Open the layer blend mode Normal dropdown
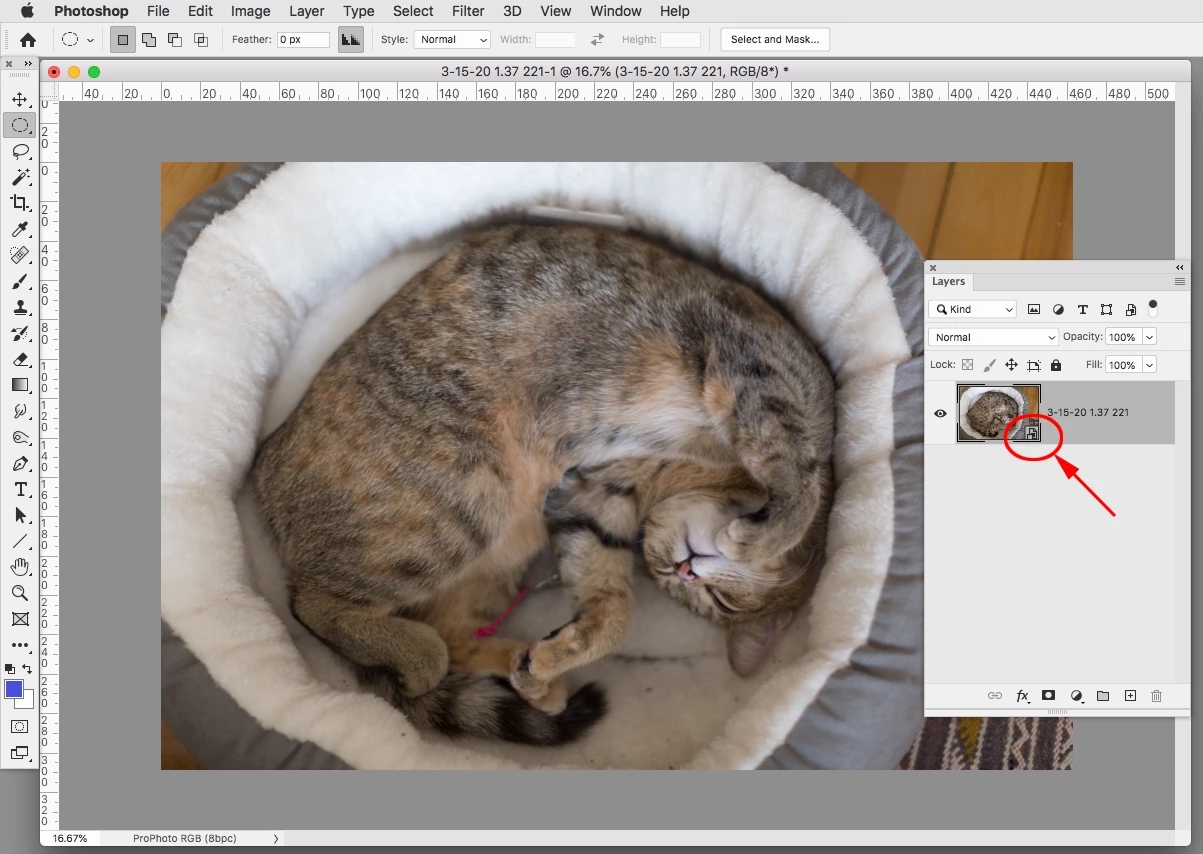The height and width of the screenshot is (854, 1203). (x=993, y=337)
